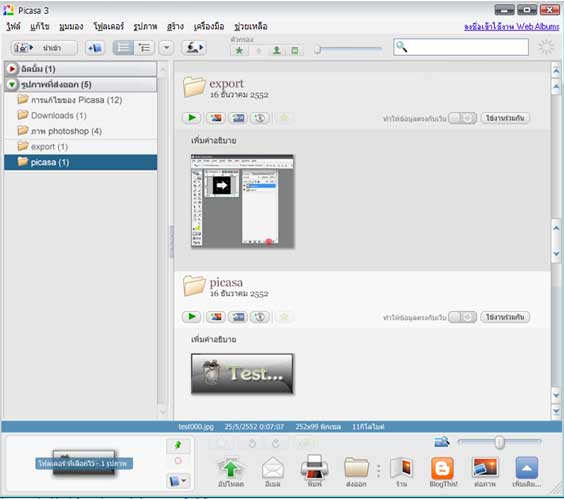Play slideshow for the picasa folder
The width and height of the screenshot is (564, 499).
(191, 317)
